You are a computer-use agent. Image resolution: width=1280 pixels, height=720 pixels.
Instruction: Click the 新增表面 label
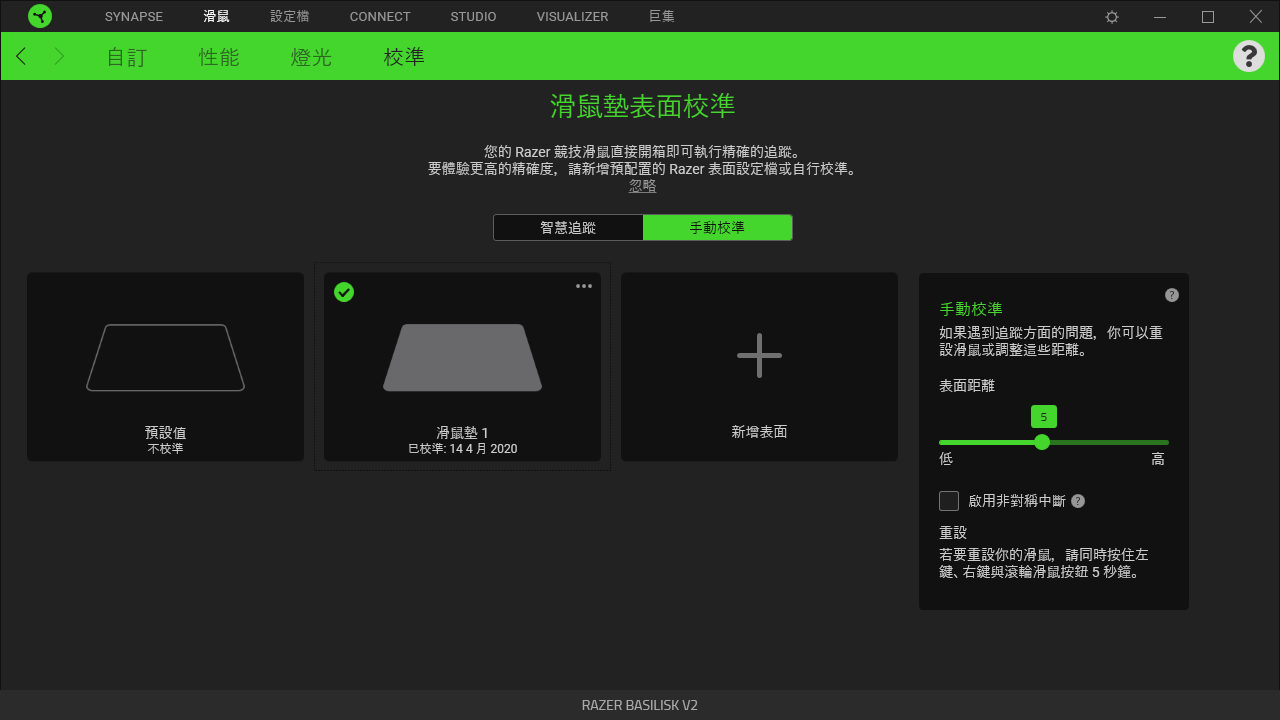[x=759, y=432]
